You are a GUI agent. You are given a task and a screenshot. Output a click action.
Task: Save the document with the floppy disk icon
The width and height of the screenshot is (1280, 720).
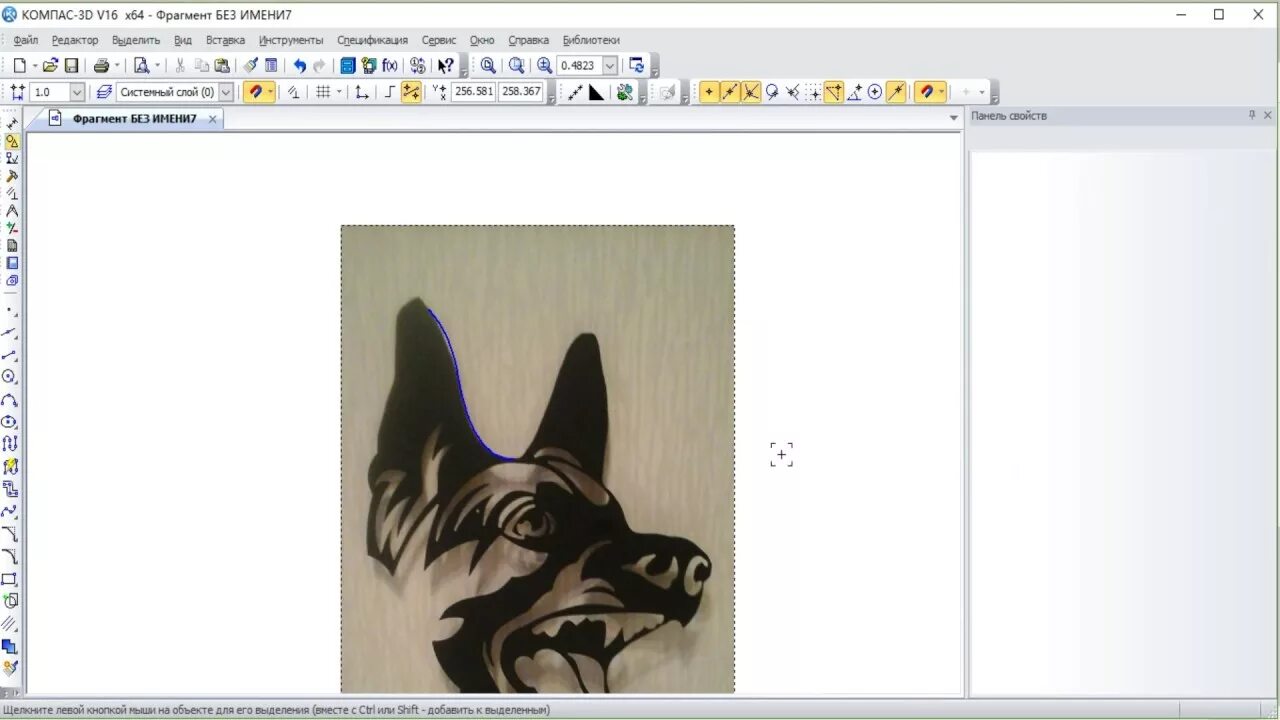(x=72, y=65)
